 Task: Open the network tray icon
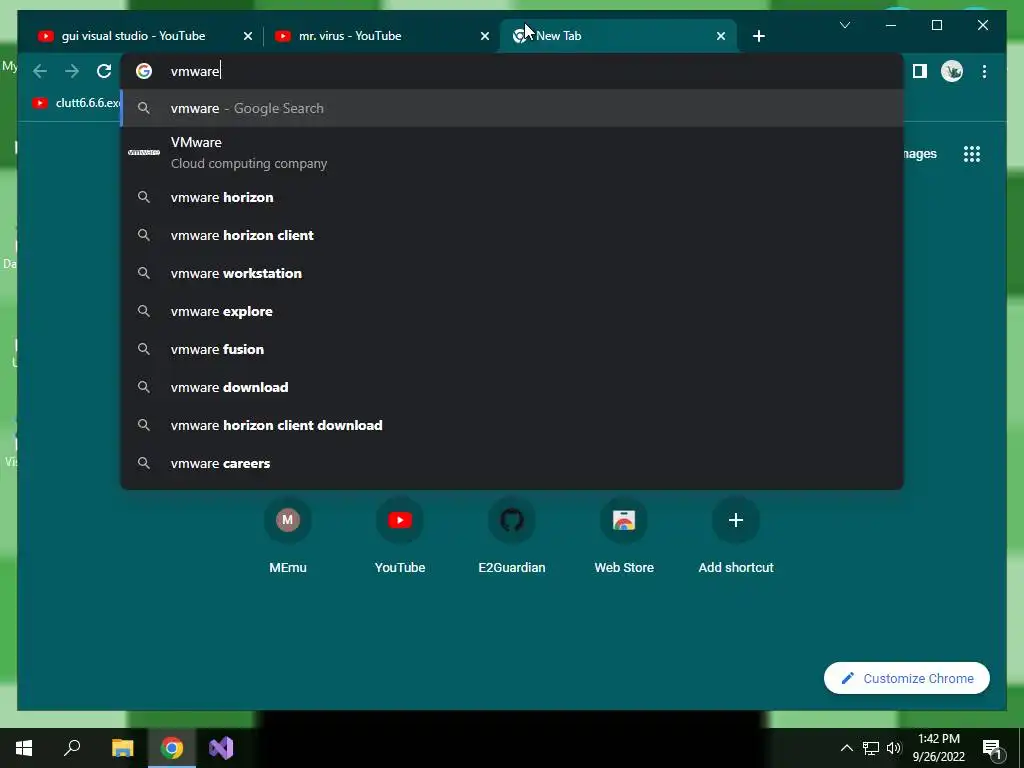(871, 748)
